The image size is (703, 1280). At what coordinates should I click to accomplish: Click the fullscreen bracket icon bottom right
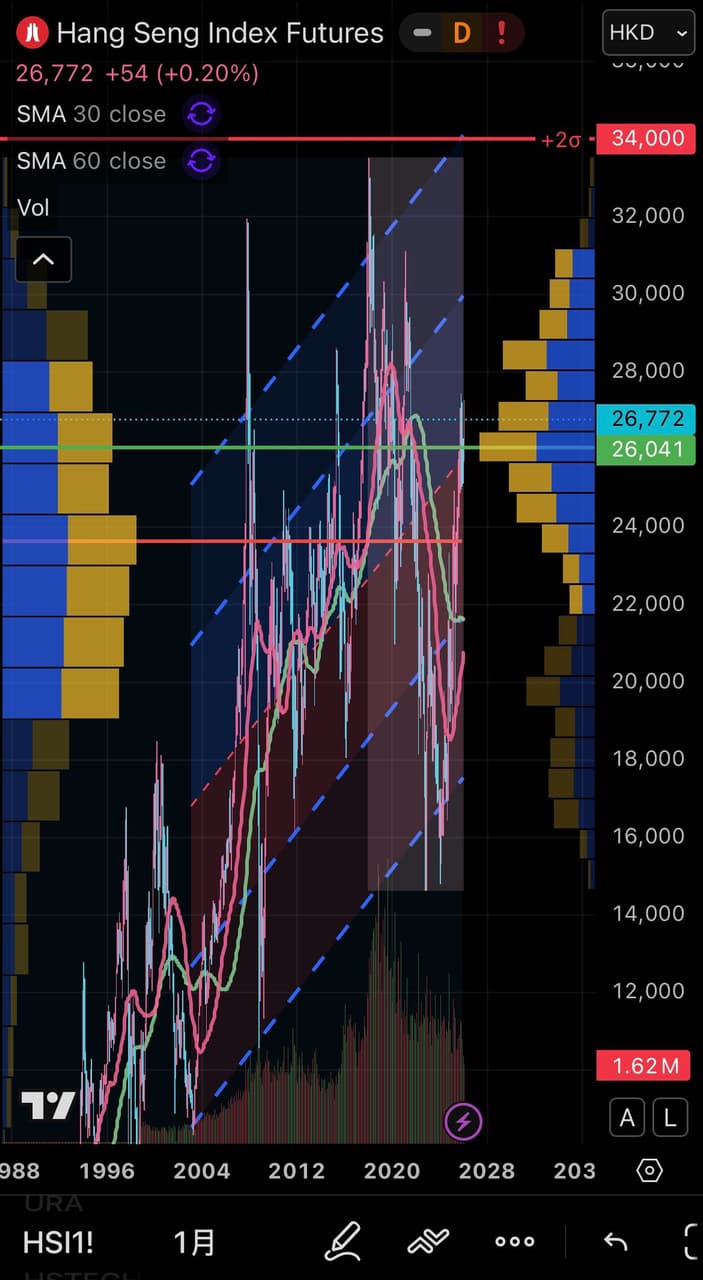pos(691,1242)
